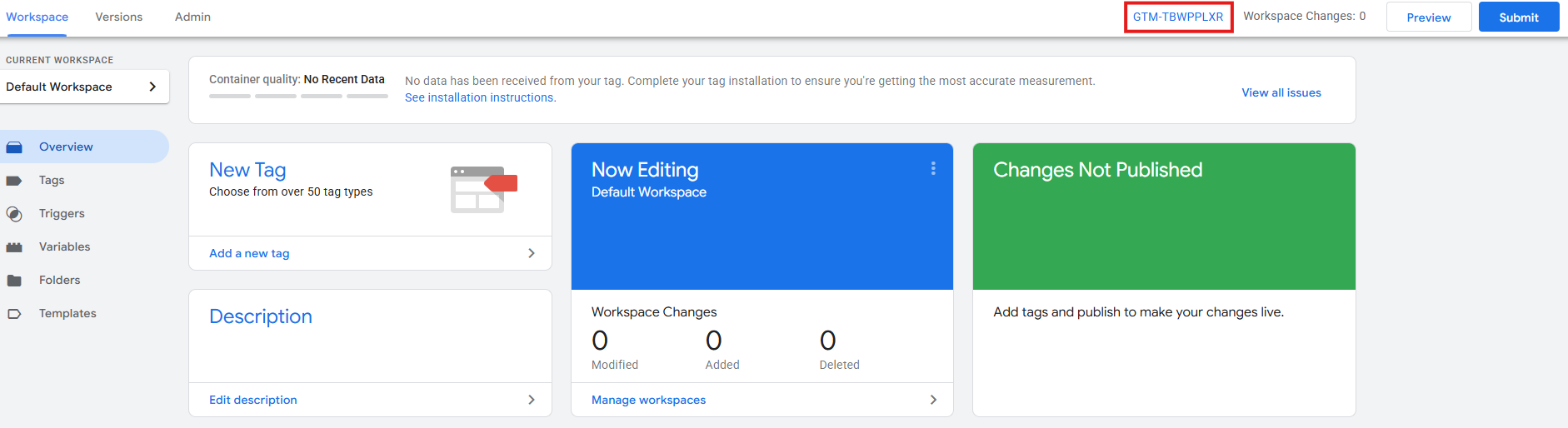Viewport: 1568px width, 428px height.
Task: Open the three-dot menu on Now Editing card
Action: pos(933,168)
